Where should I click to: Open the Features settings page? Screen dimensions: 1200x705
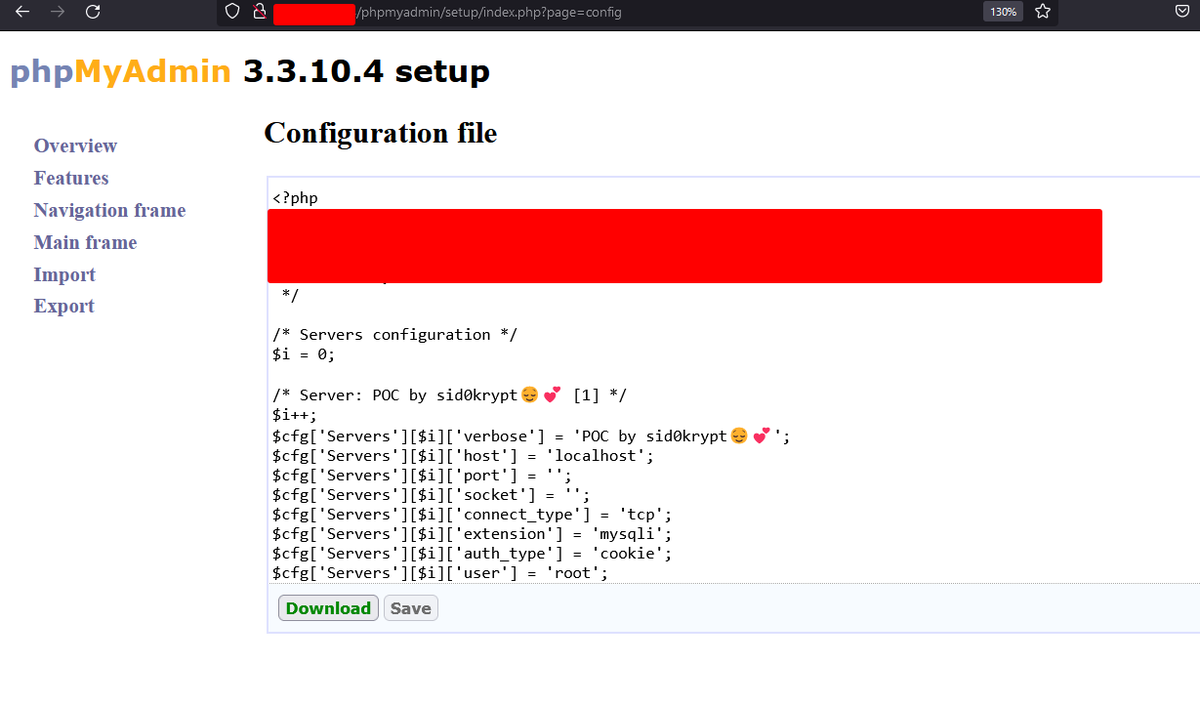[x=71, y=178]
